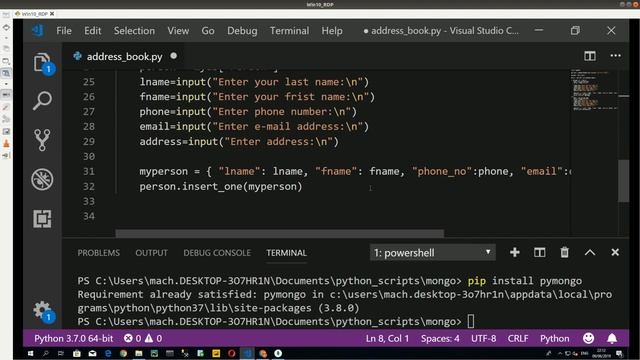The image size is (640, 360).
Task: Open the editor More Actions ellipsis
Action: [616, 56]
